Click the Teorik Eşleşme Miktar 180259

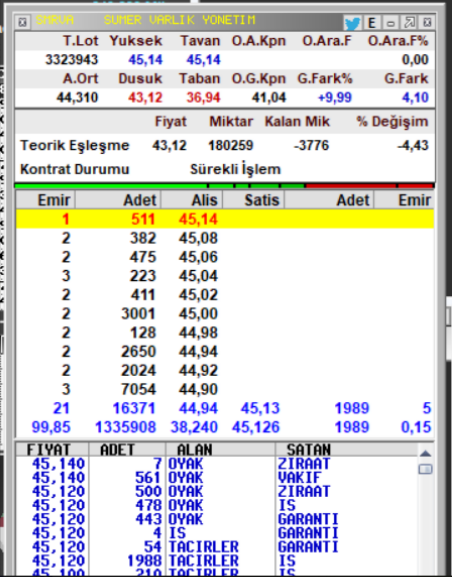(x=231, y=146)
